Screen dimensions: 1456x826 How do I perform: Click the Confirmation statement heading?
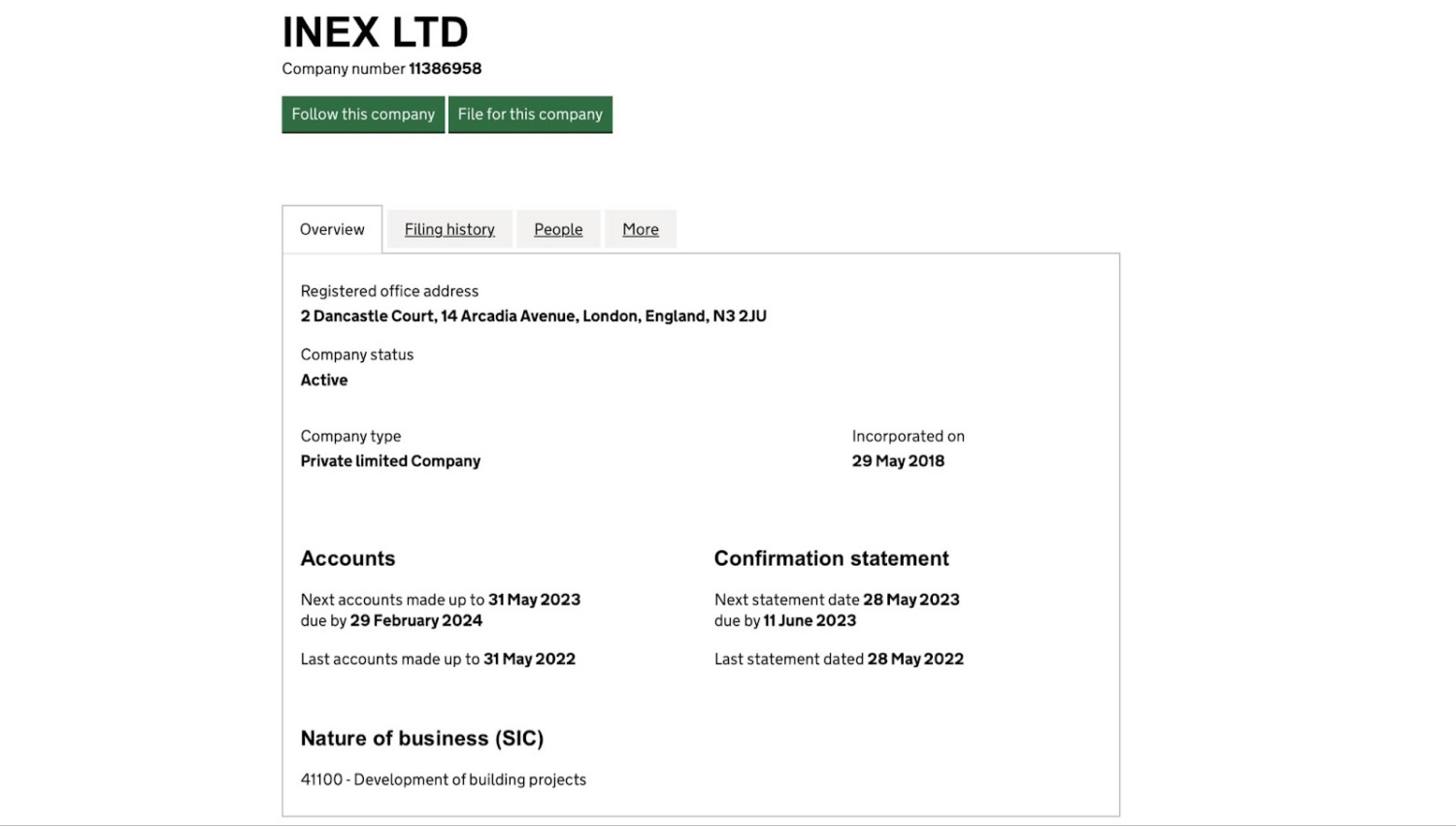click(832, 558)
